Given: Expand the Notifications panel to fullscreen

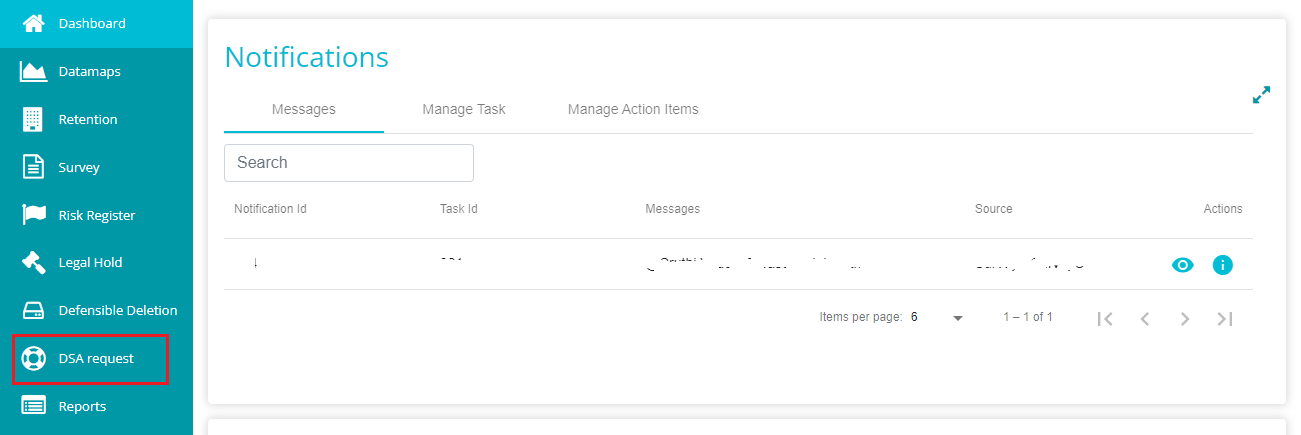Looking at the screenshot, I should tap(1262, 95).
